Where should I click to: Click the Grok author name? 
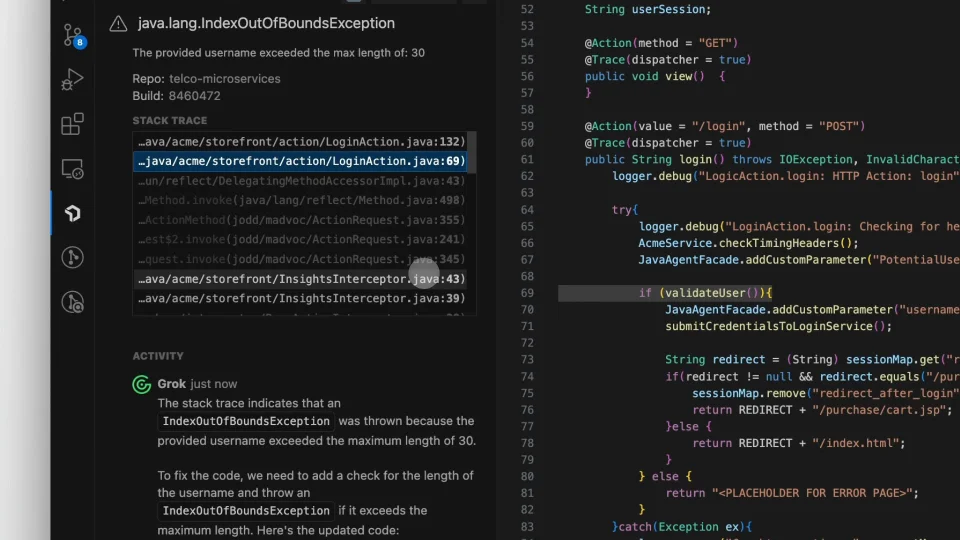tap(171, 384)
